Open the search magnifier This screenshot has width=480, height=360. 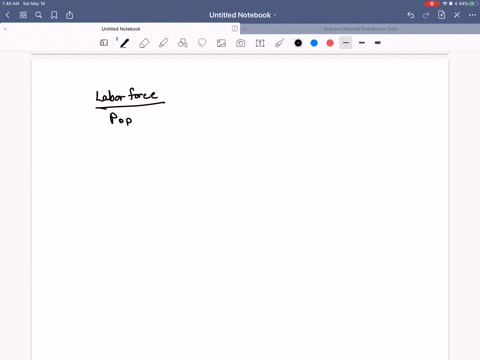click(x=39, y=15)
